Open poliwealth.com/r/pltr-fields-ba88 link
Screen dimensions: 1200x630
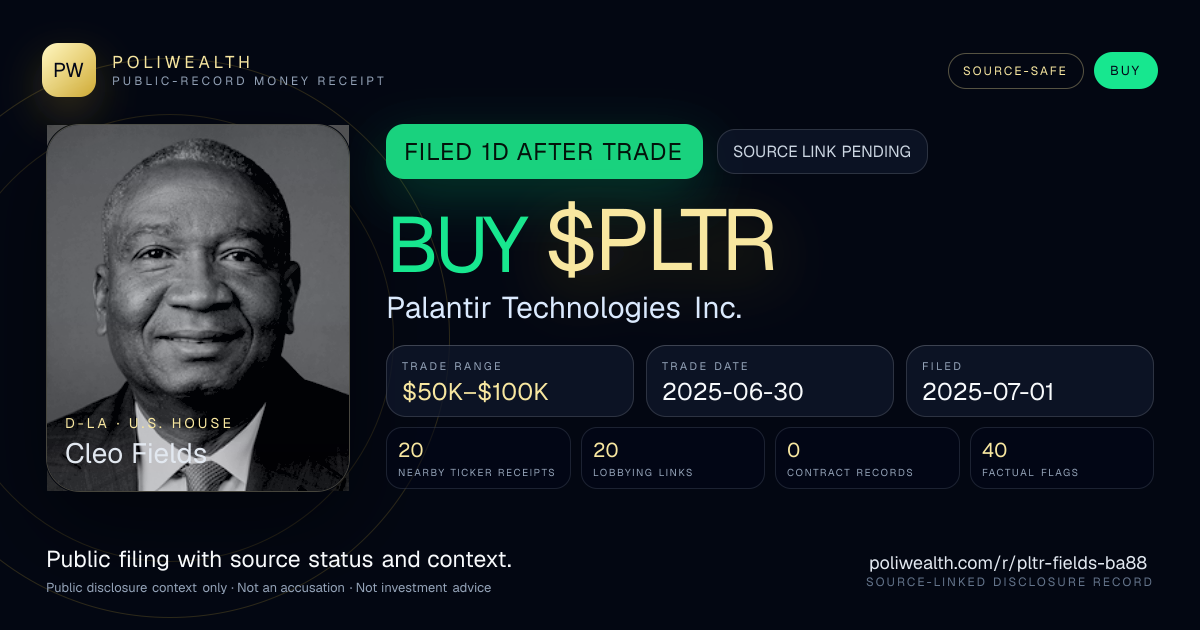coord(1008,563)
